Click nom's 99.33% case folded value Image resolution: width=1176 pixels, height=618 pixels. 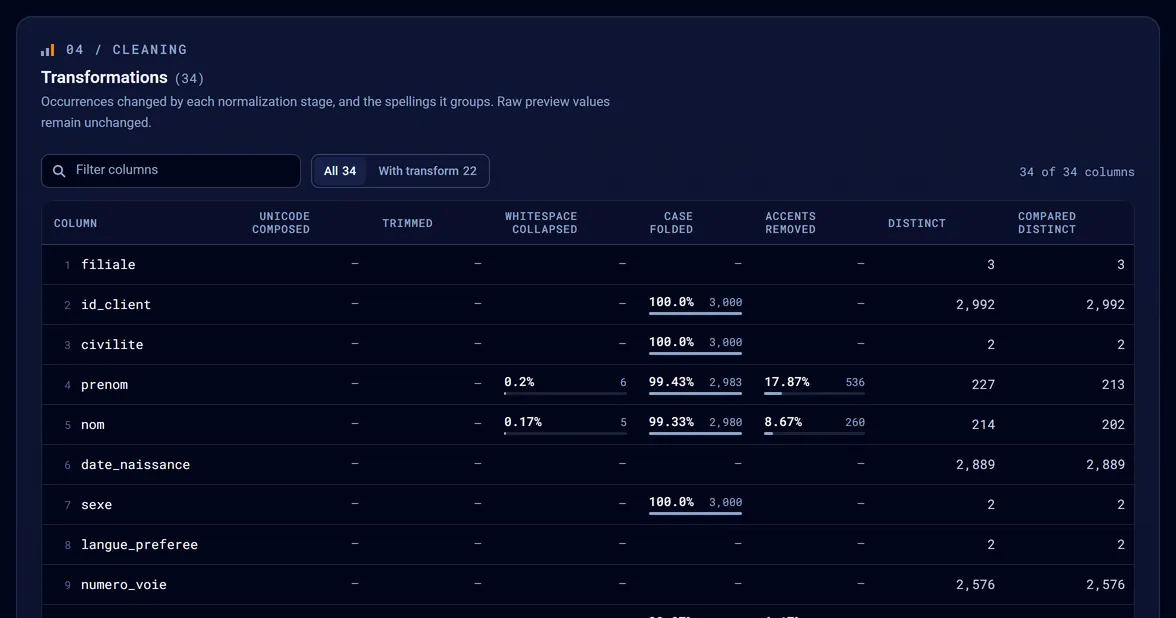(671, 422)
